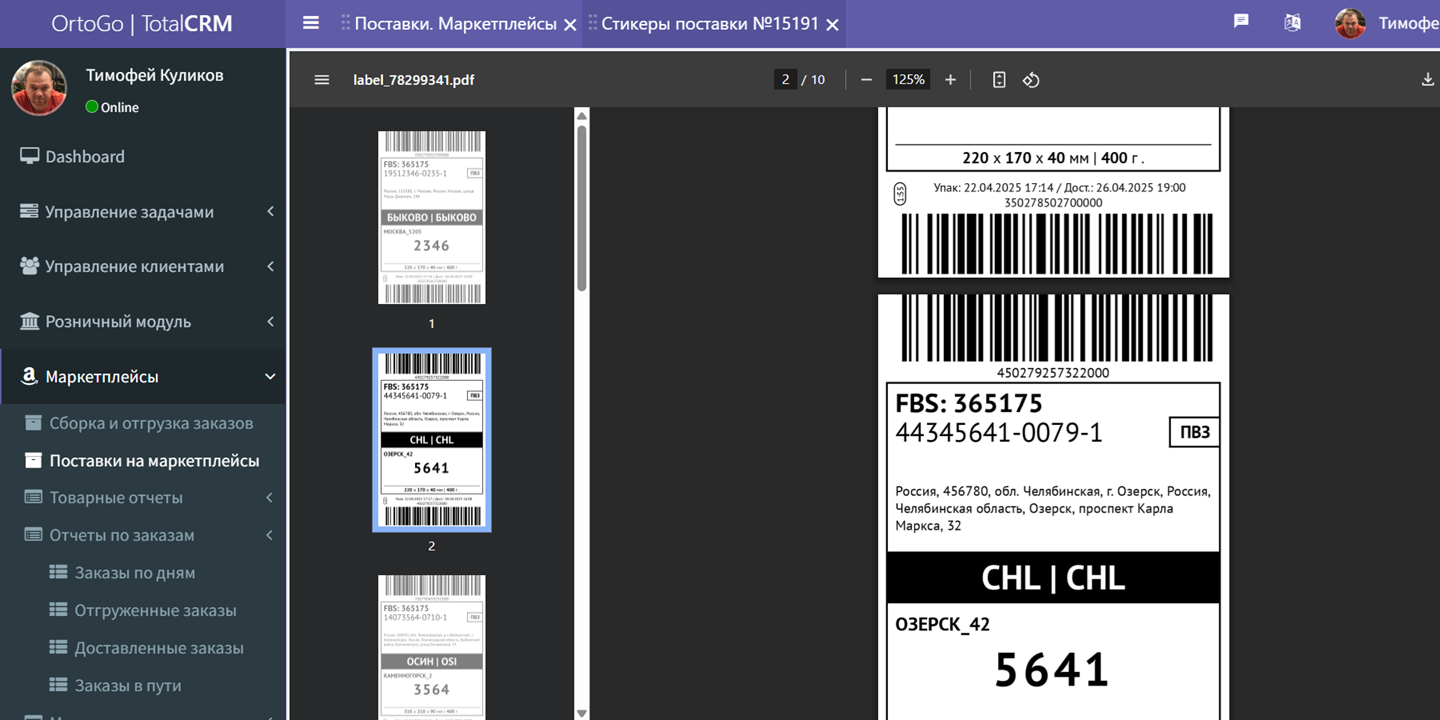Click the total pages text "/ 10"
Viewport: 1440px width, 720px height.
(814, 80)
